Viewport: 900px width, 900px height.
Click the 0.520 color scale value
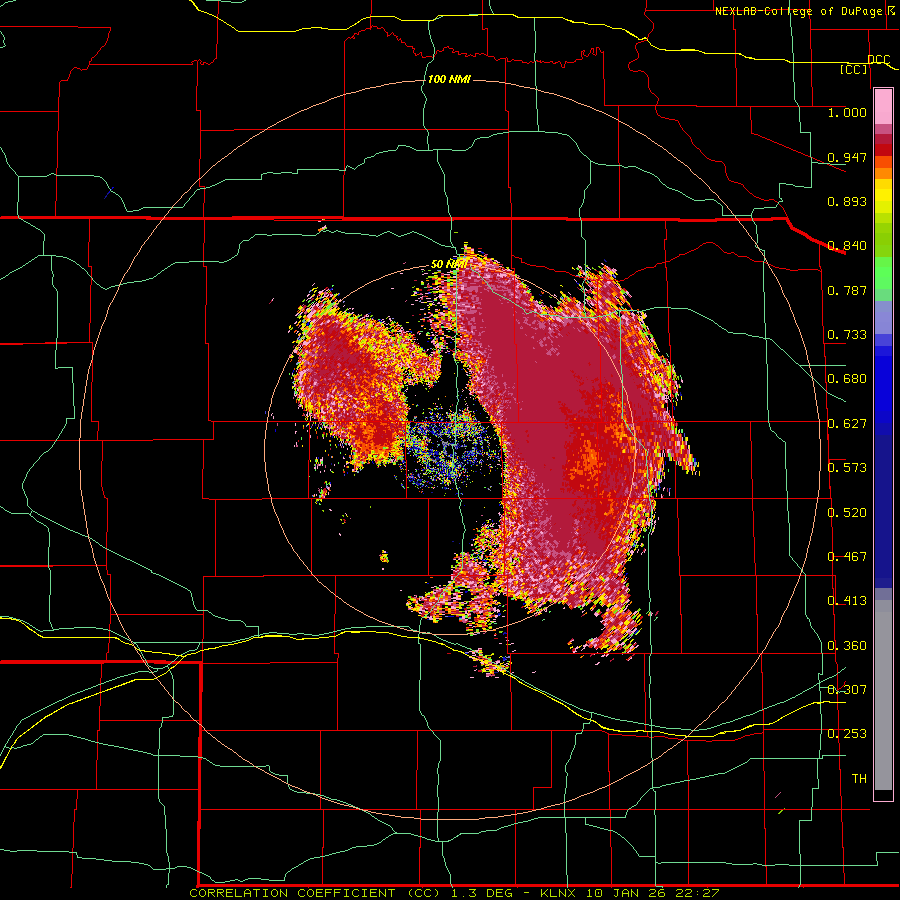point(847,513)
